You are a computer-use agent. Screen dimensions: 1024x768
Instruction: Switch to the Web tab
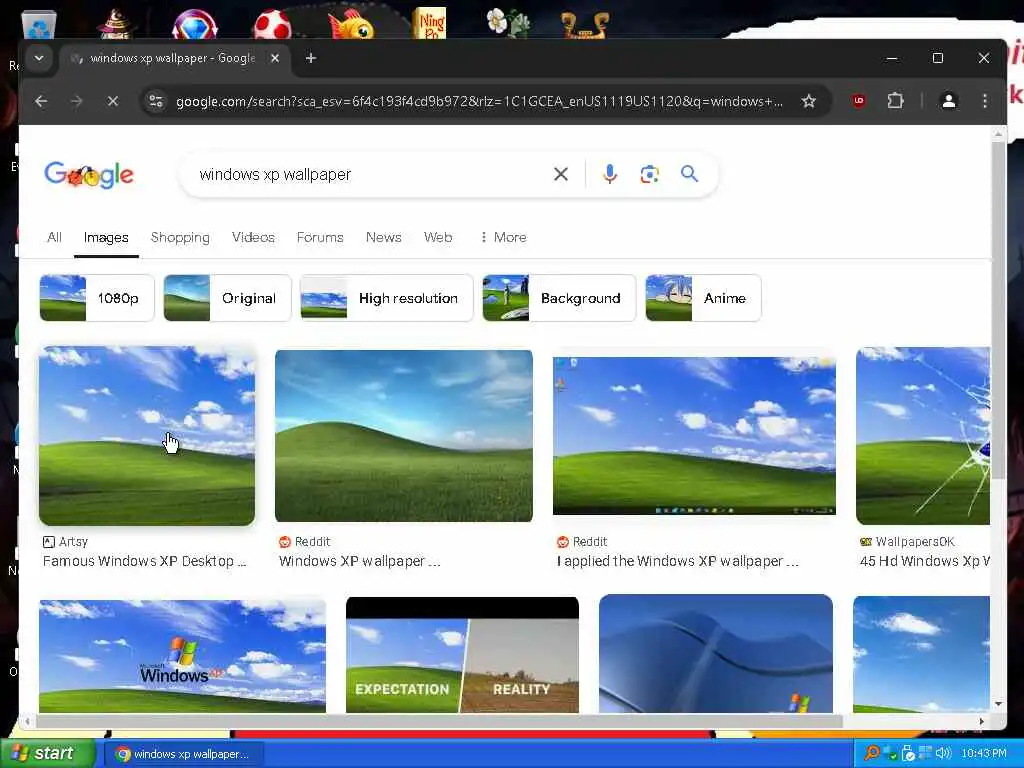click(438, 237)
